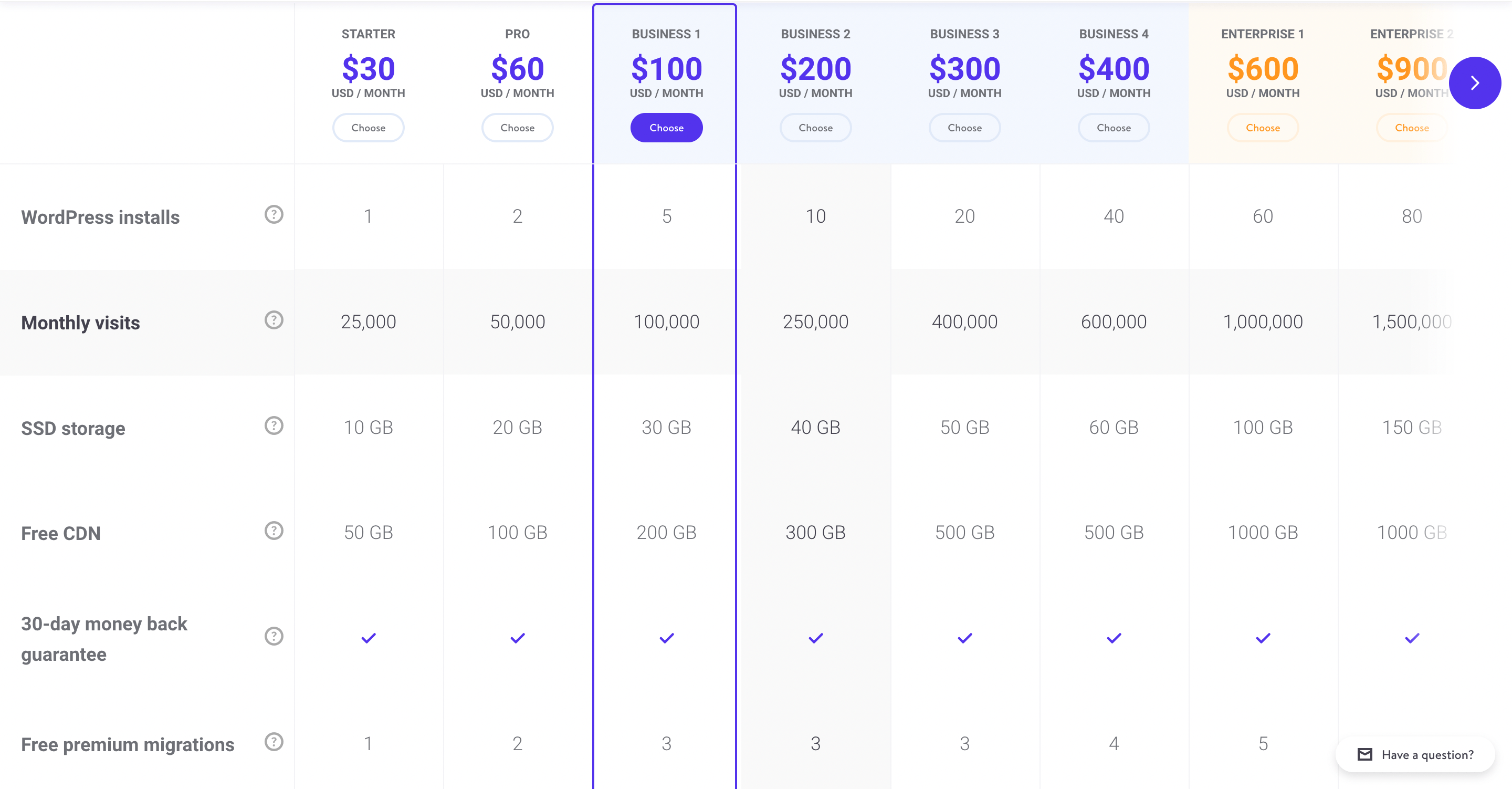Click the Free premium migrations info icon
This screenshot has width=1512, height=789.
[274, 742]
